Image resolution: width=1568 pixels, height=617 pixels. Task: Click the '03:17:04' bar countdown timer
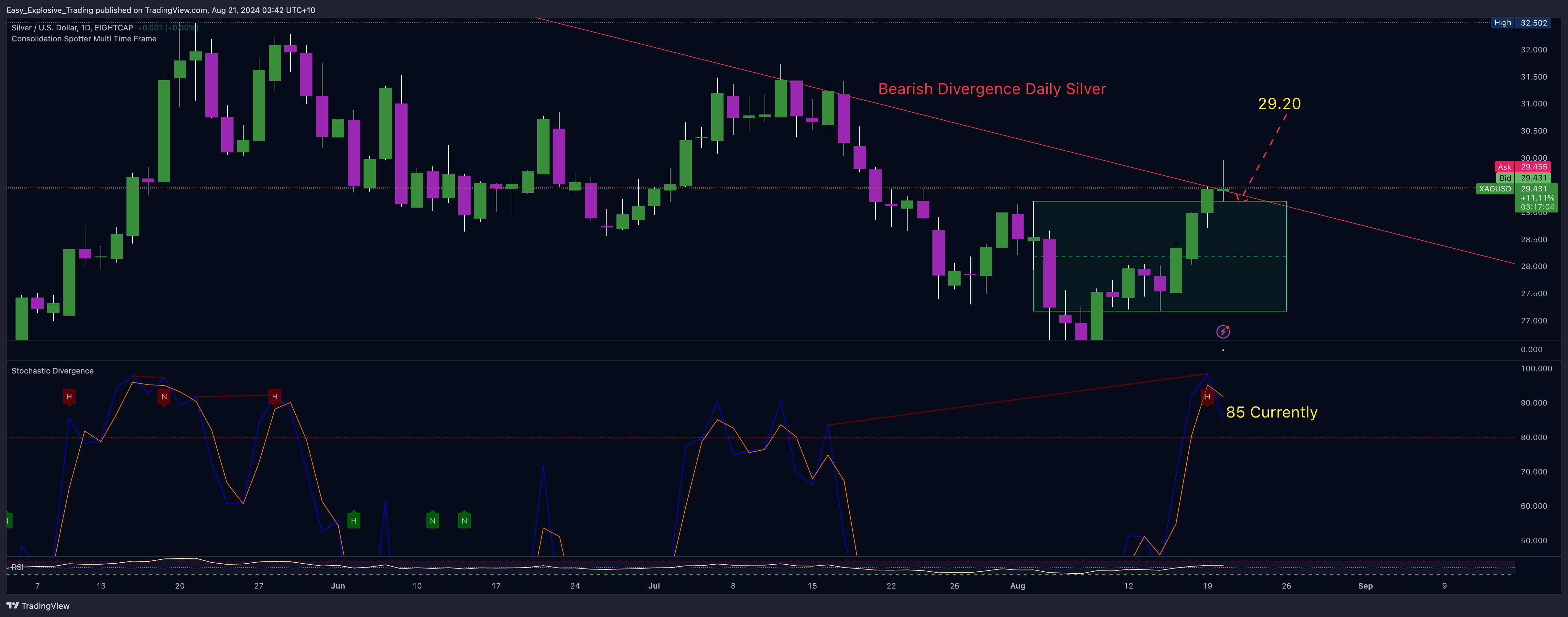tap(1537, 207)
